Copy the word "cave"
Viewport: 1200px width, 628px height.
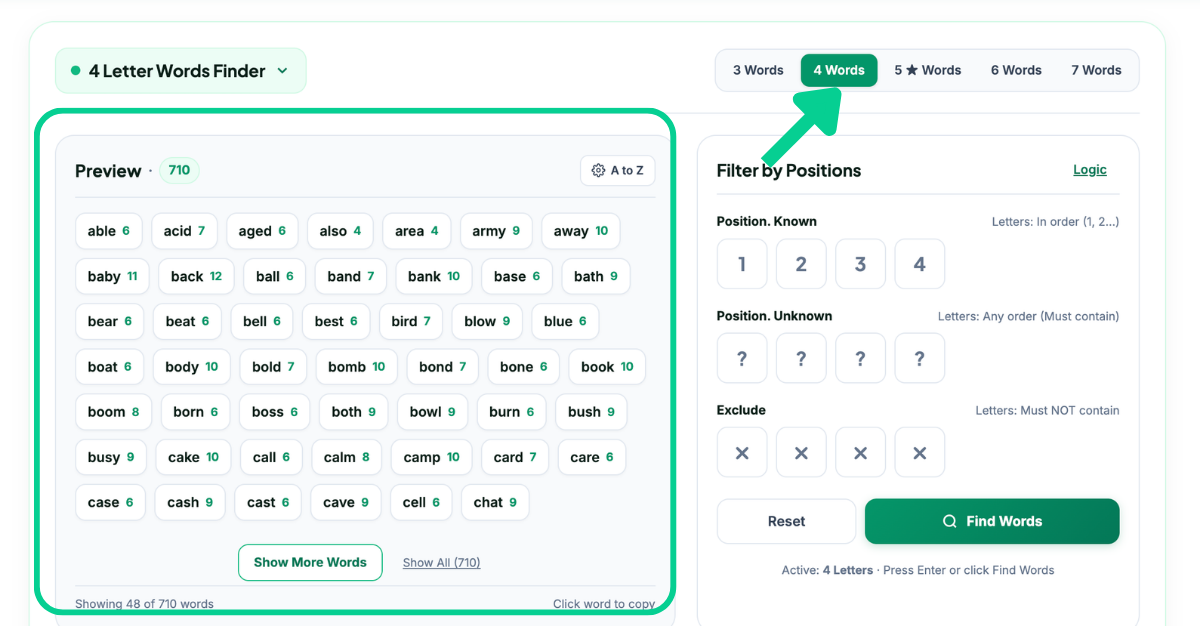[x=346, y=502]
